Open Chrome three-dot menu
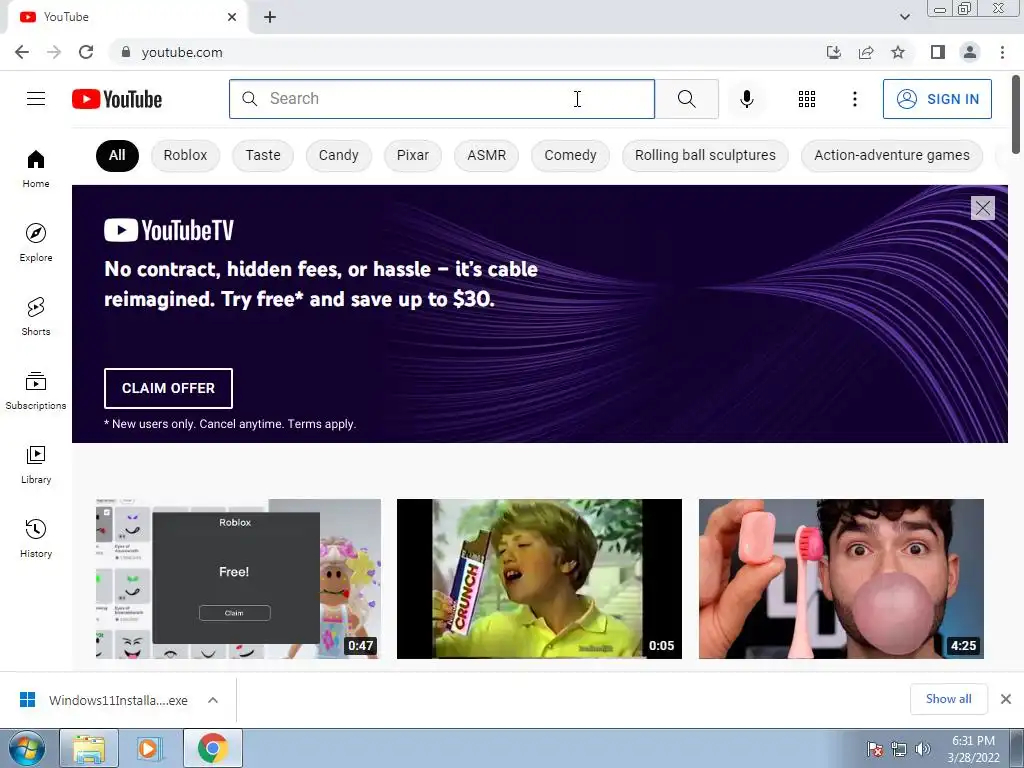 pyautogui.click(x=1002, y=52)
